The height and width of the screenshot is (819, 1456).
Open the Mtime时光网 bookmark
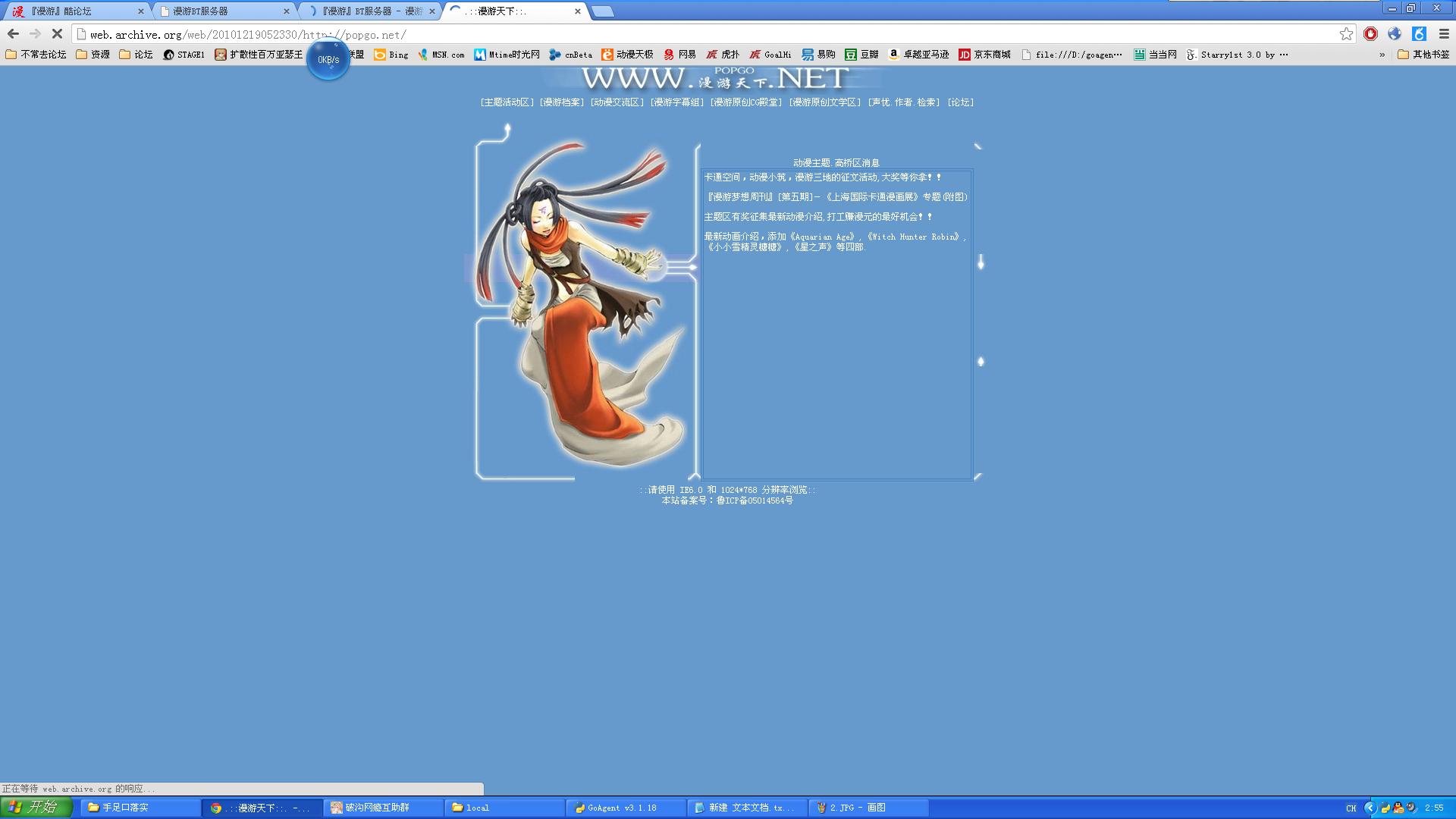(507, 55)
